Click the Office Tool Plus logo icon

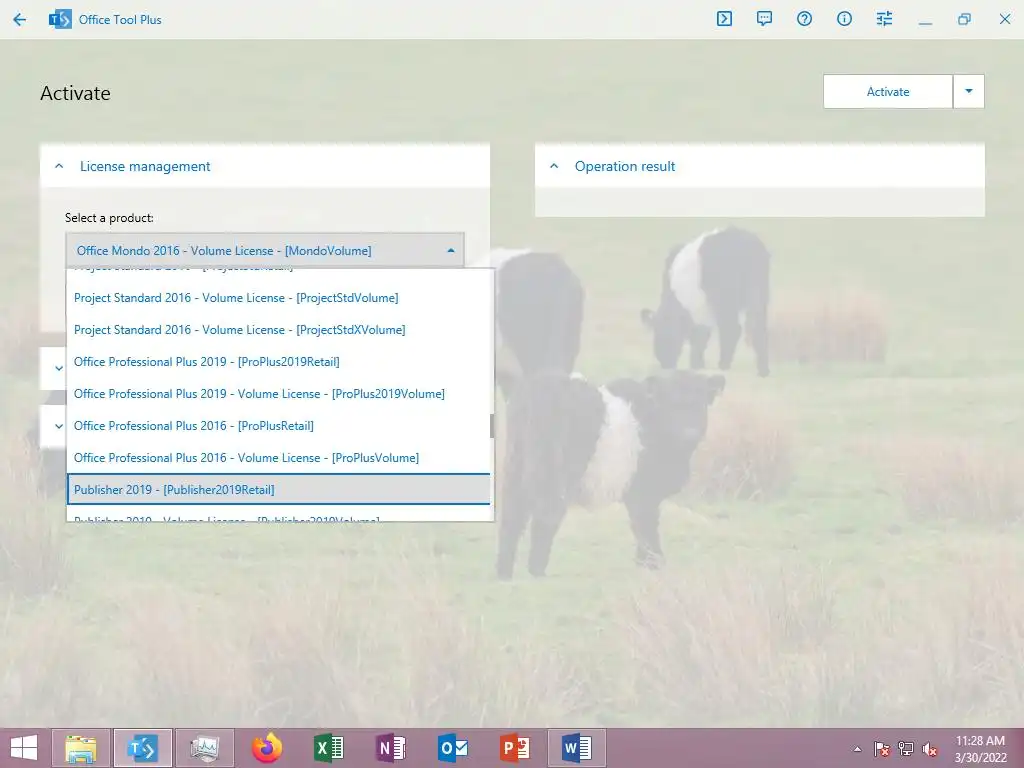point(60,20)
